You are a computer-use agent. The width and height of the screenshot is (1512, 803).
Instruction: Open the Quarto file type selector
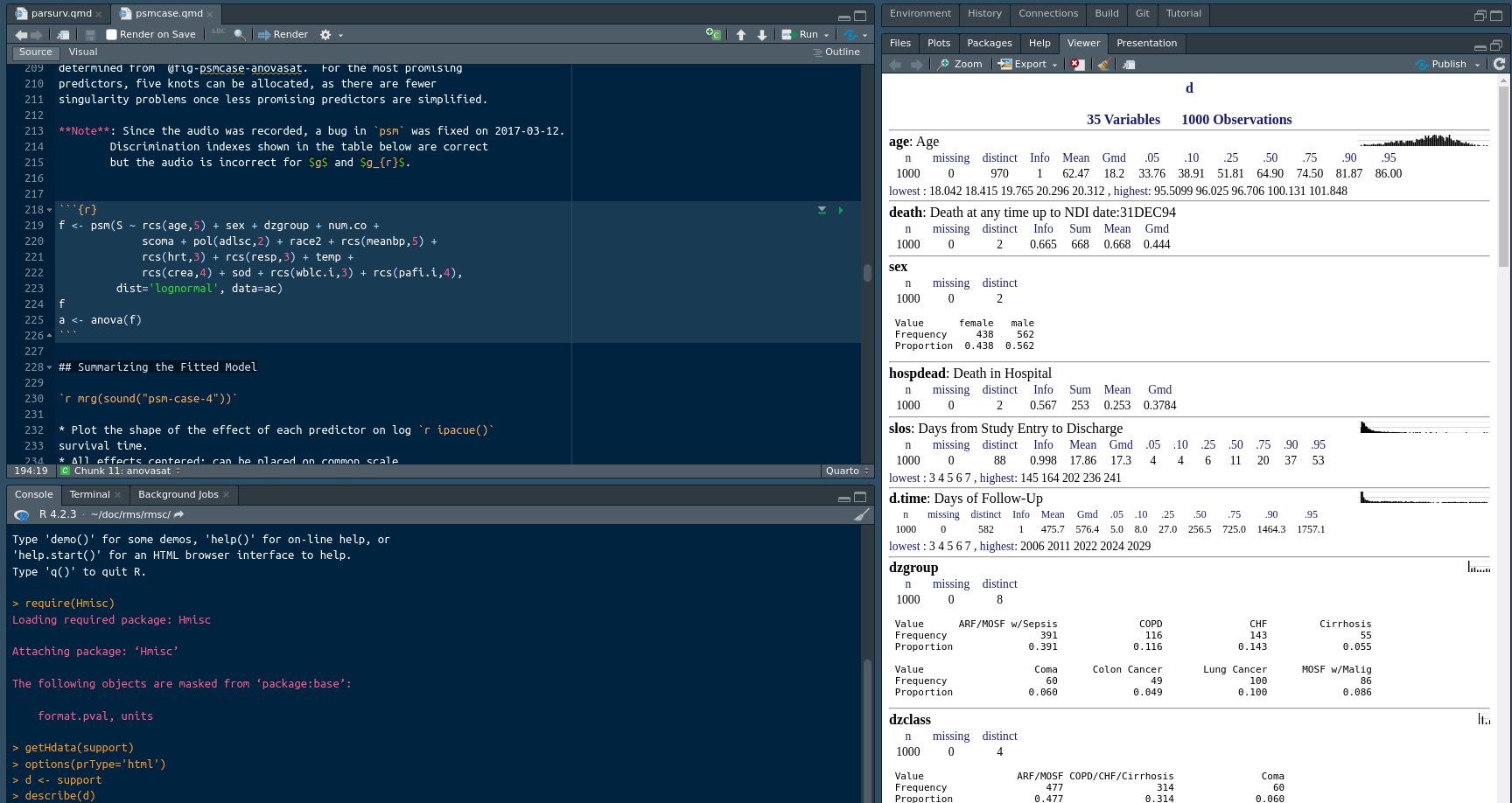click(847, 471)
